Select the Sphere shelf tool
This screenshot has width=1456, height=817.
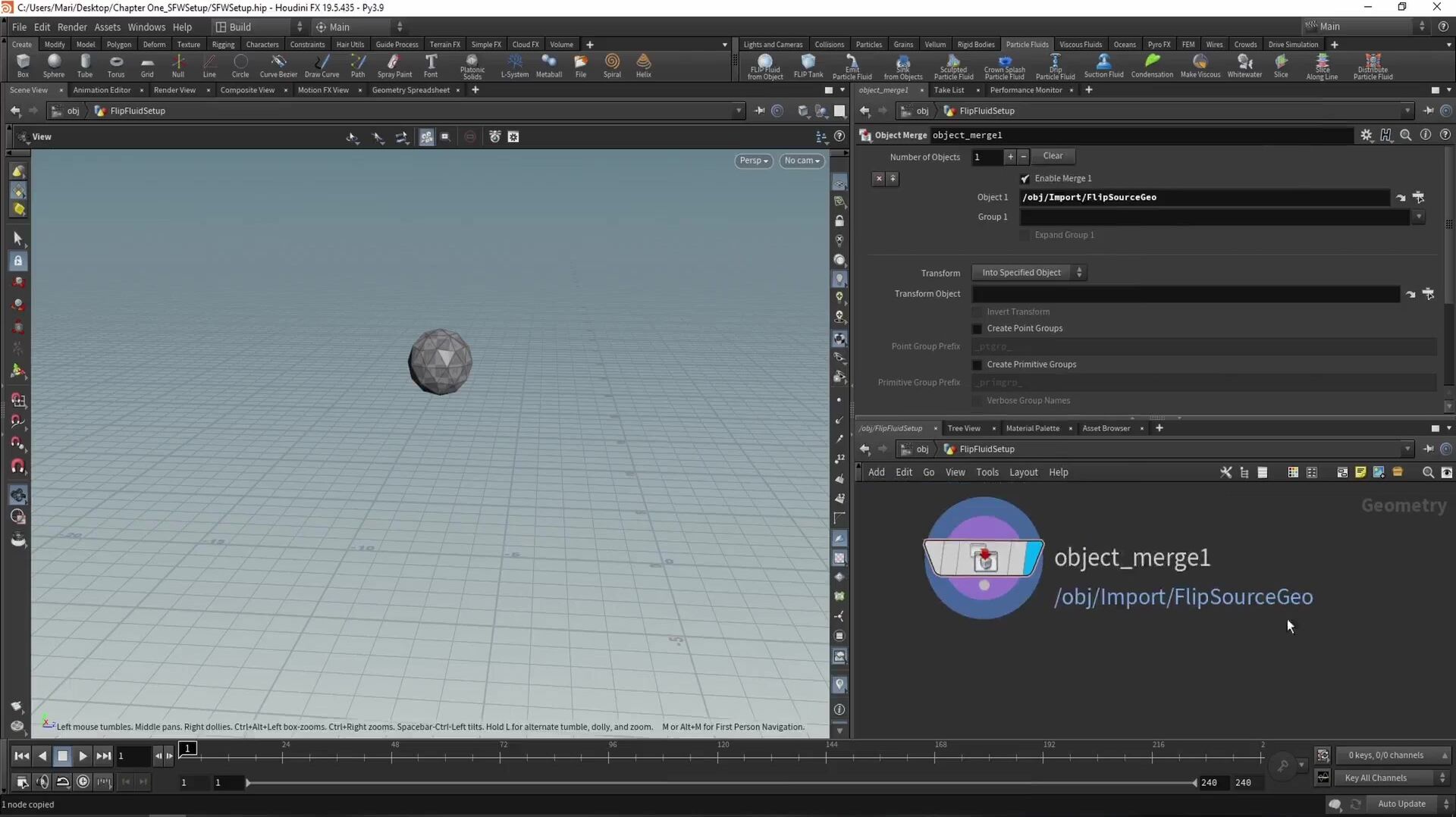(53, 65)
